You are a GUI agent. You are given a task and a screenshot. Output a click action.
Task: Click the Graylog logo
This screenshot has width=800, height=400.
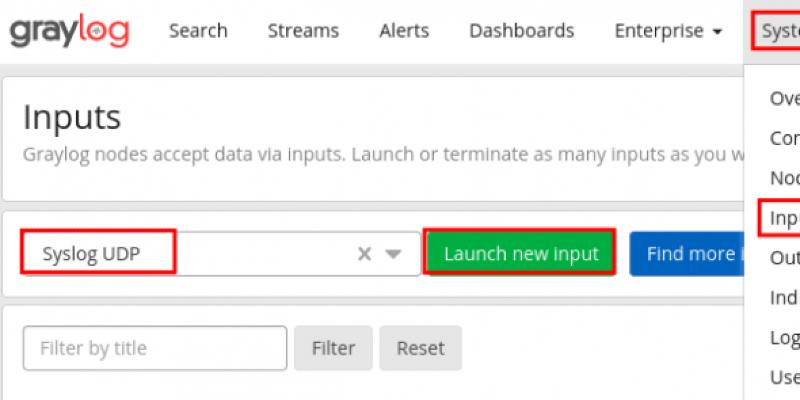coord(69,31)
